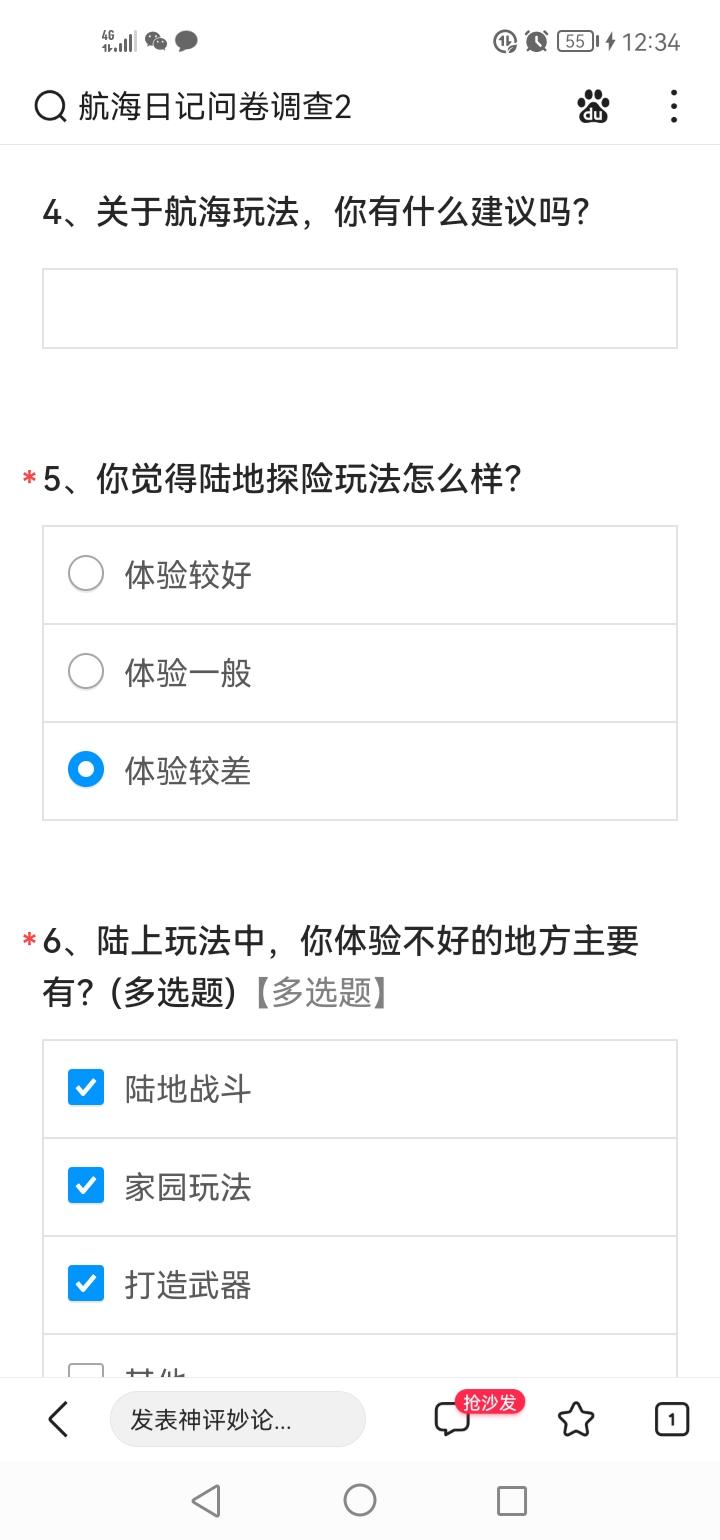This screenshot has height=1540, width=720.
Task: Open comments bubble icon with 抢沙发 badge
Action: pyautogui.click(x=454, y=1419)
